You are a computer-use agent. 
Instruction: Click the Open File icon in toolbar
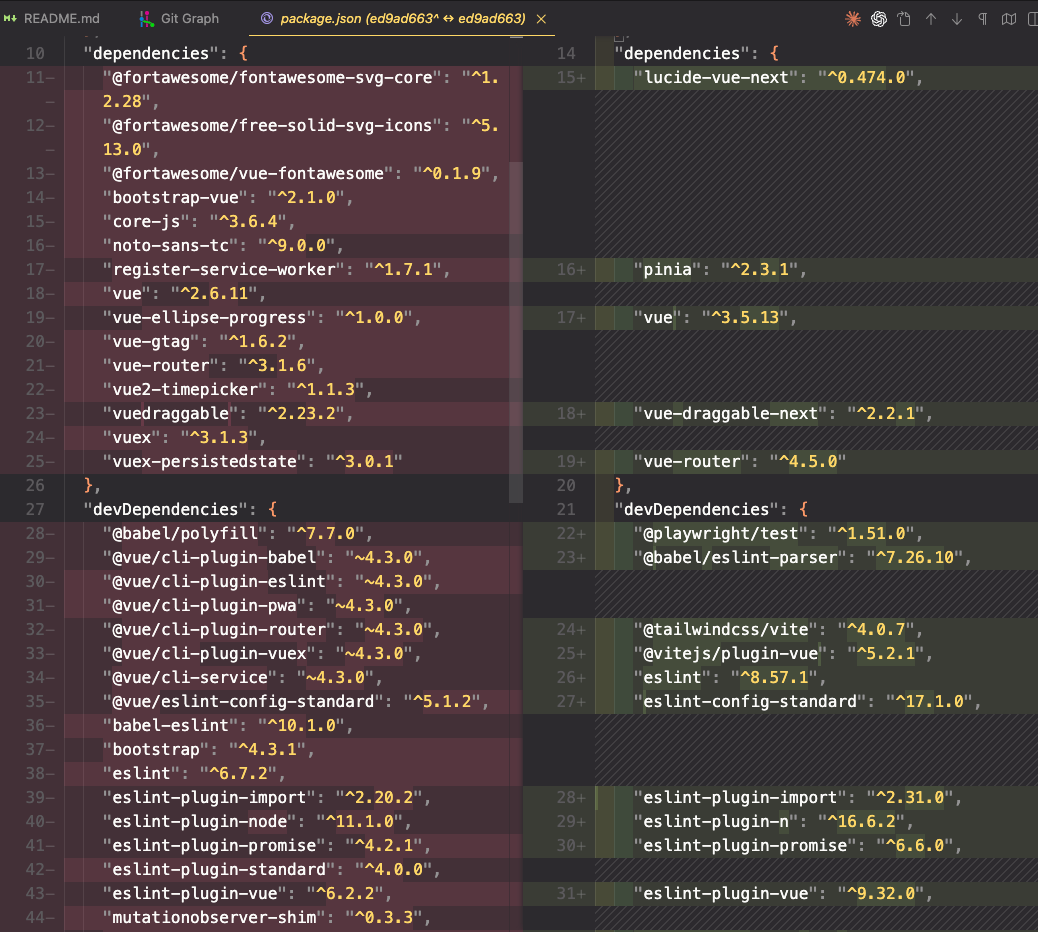pos(905,19)
